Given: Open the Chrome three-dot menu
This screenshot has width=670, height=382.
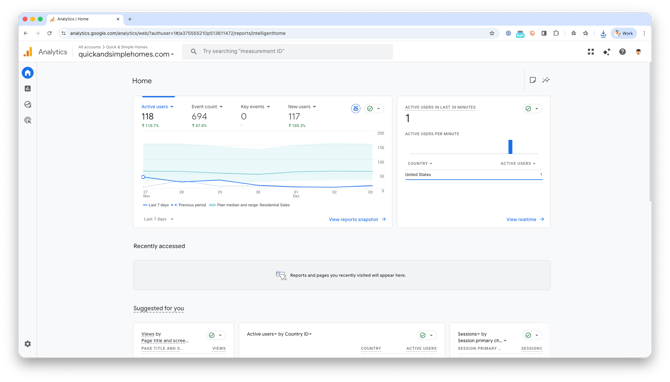Looking at the screenshot, I should coord(644,33).
